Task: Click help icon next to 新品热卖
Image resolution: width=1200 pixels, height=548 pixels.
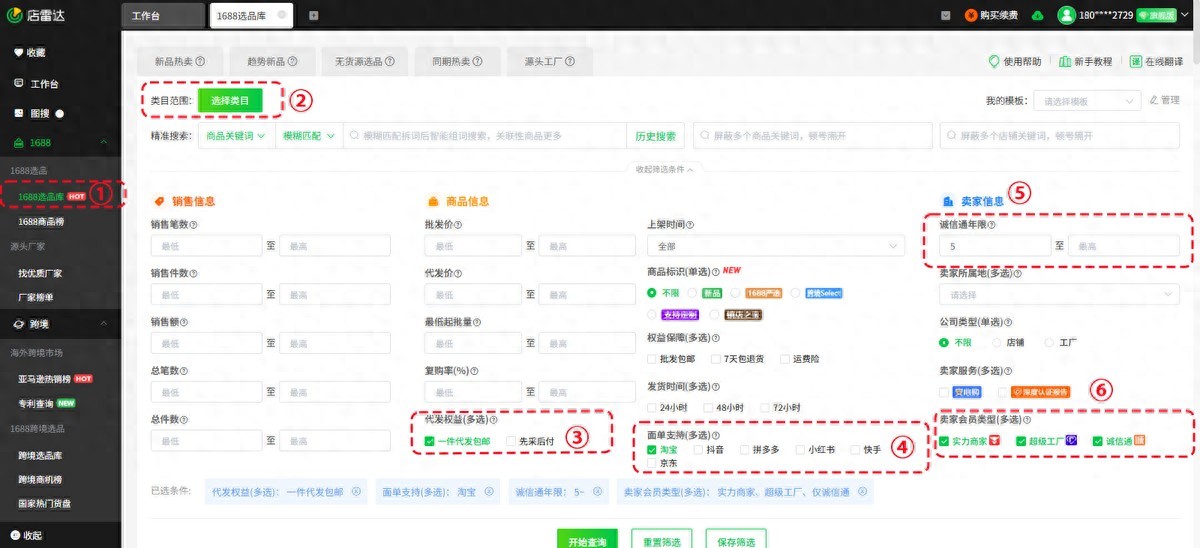Action: pyautogui.click(x=200, y=62)
